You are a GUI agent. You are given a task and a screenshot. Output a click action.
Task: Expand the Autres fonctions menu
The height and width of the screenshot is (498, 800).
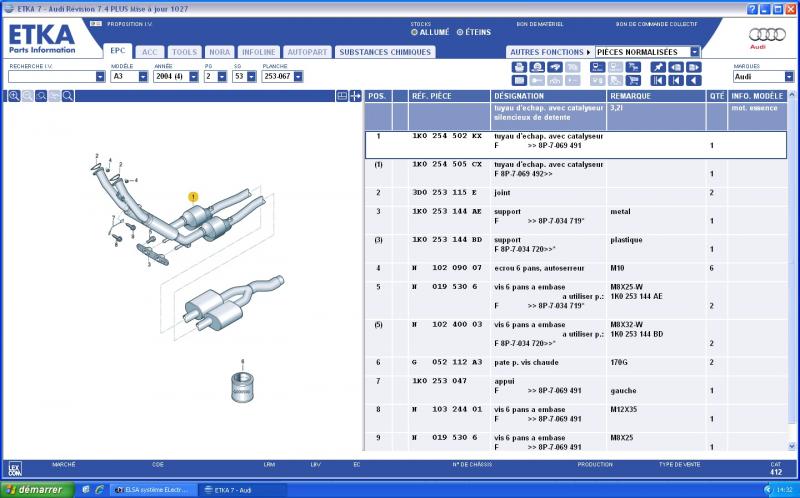point(550,52)
